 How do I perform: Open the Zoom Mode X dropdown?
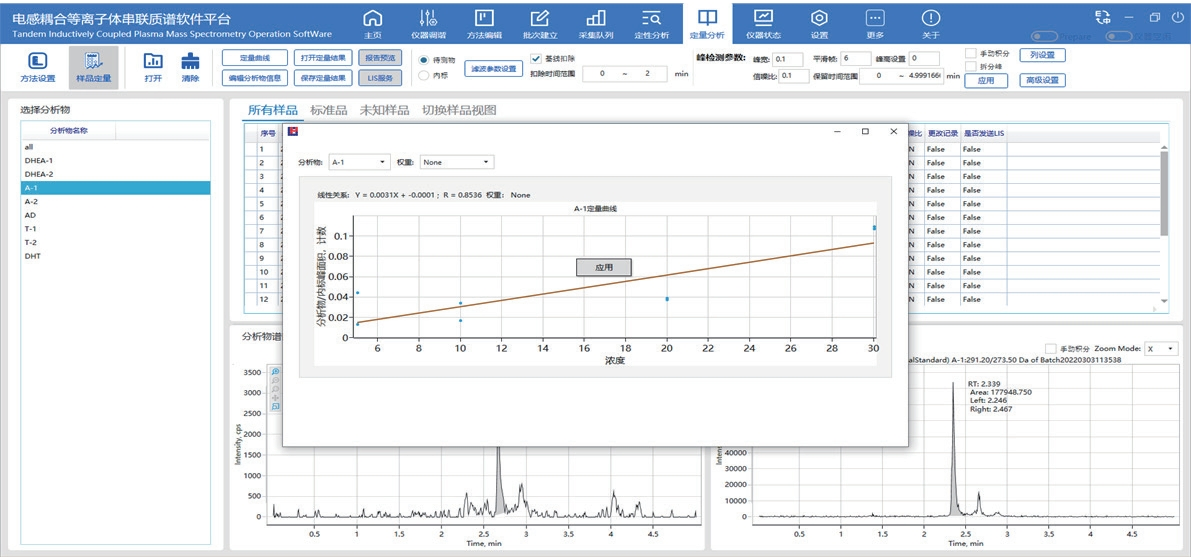1161,348
